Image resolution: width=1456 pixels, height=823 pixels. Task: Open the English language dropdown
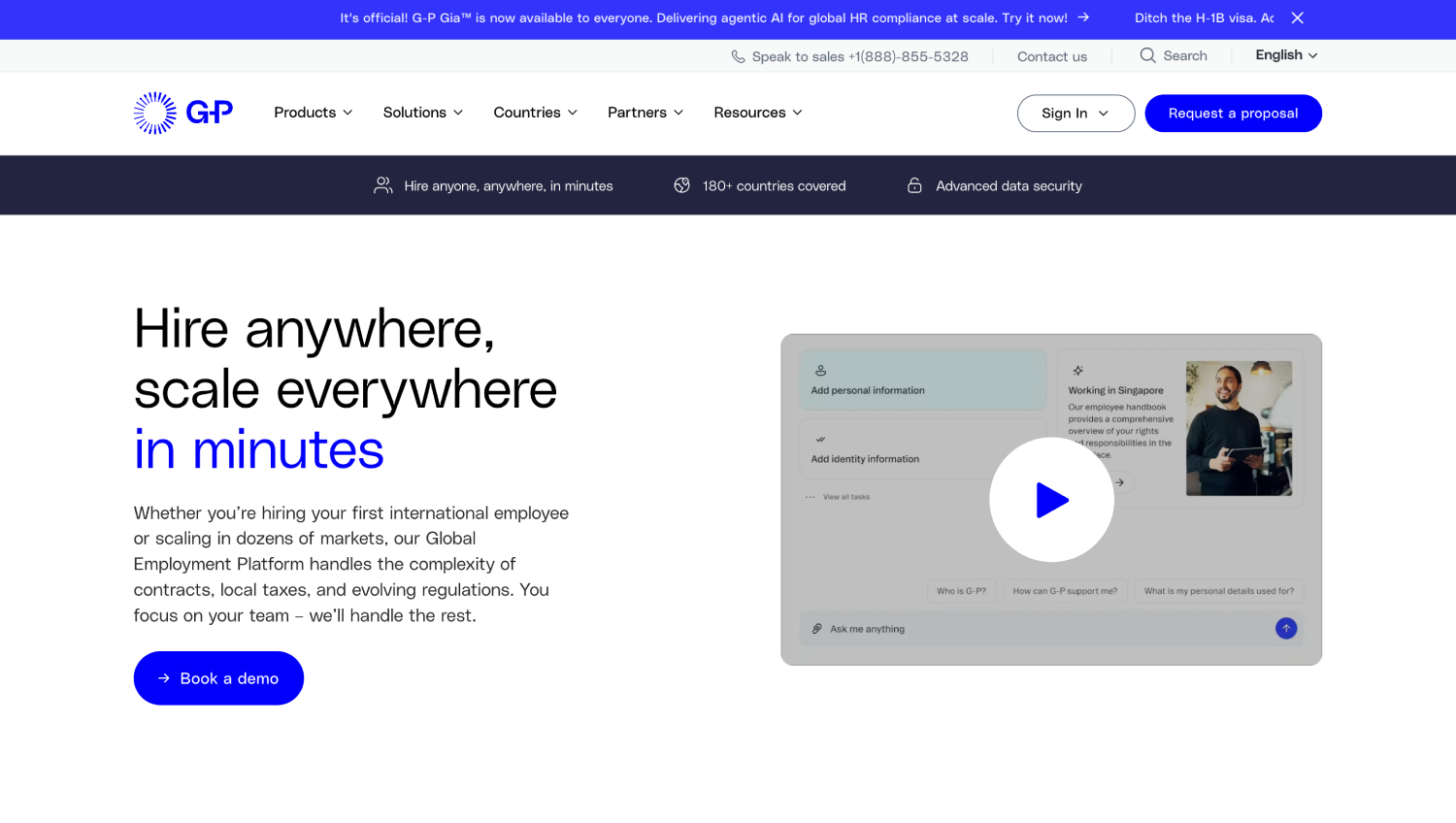coord(1286,55)
